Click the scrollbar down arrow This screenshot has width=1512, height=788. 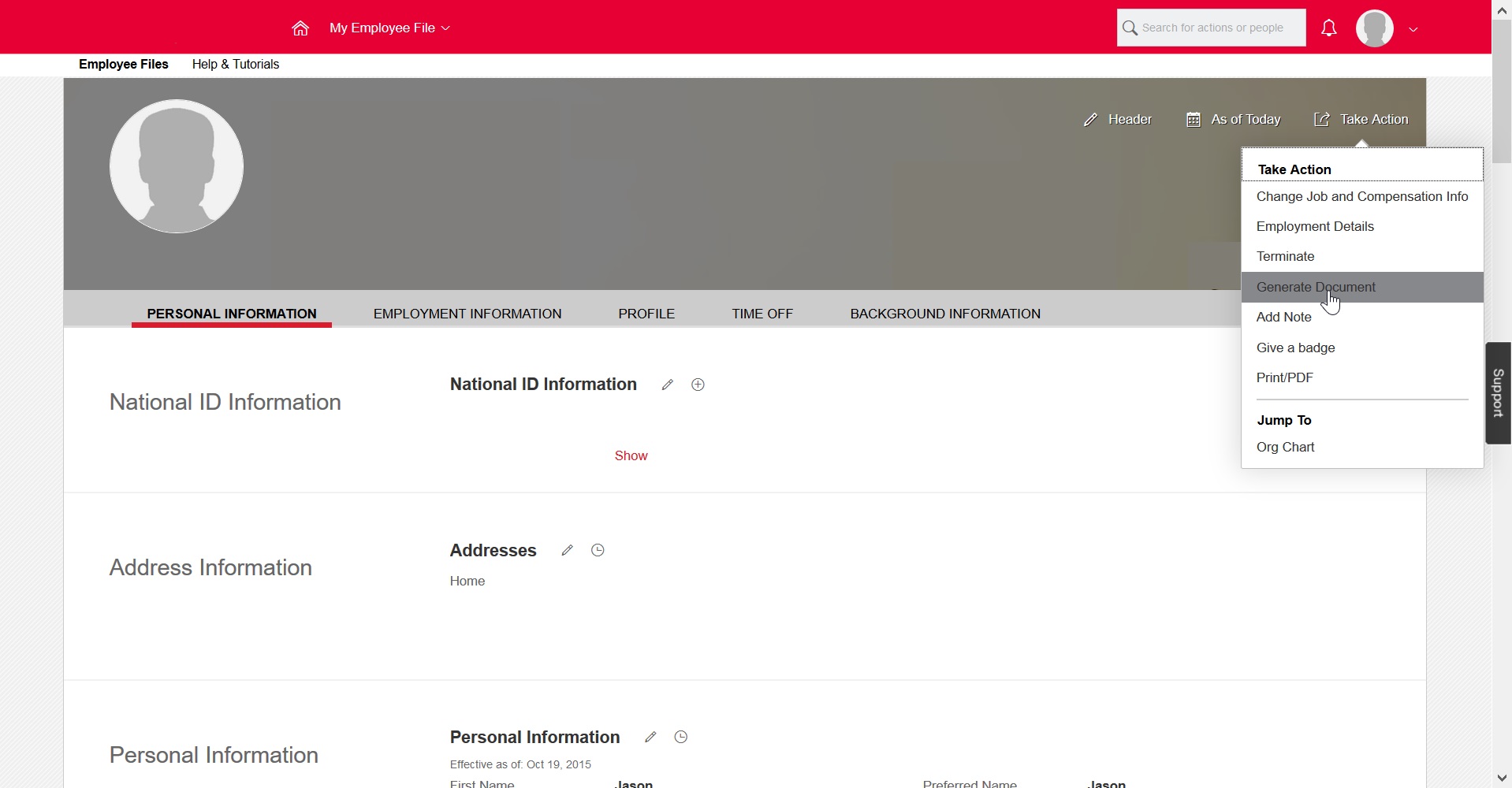[x=1502, y=779]
